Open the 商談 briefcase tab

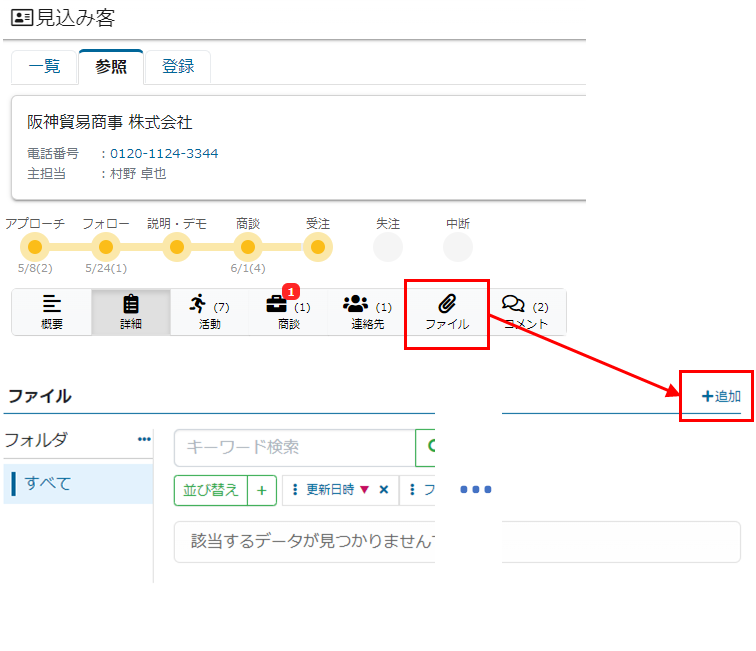(288, 312)
